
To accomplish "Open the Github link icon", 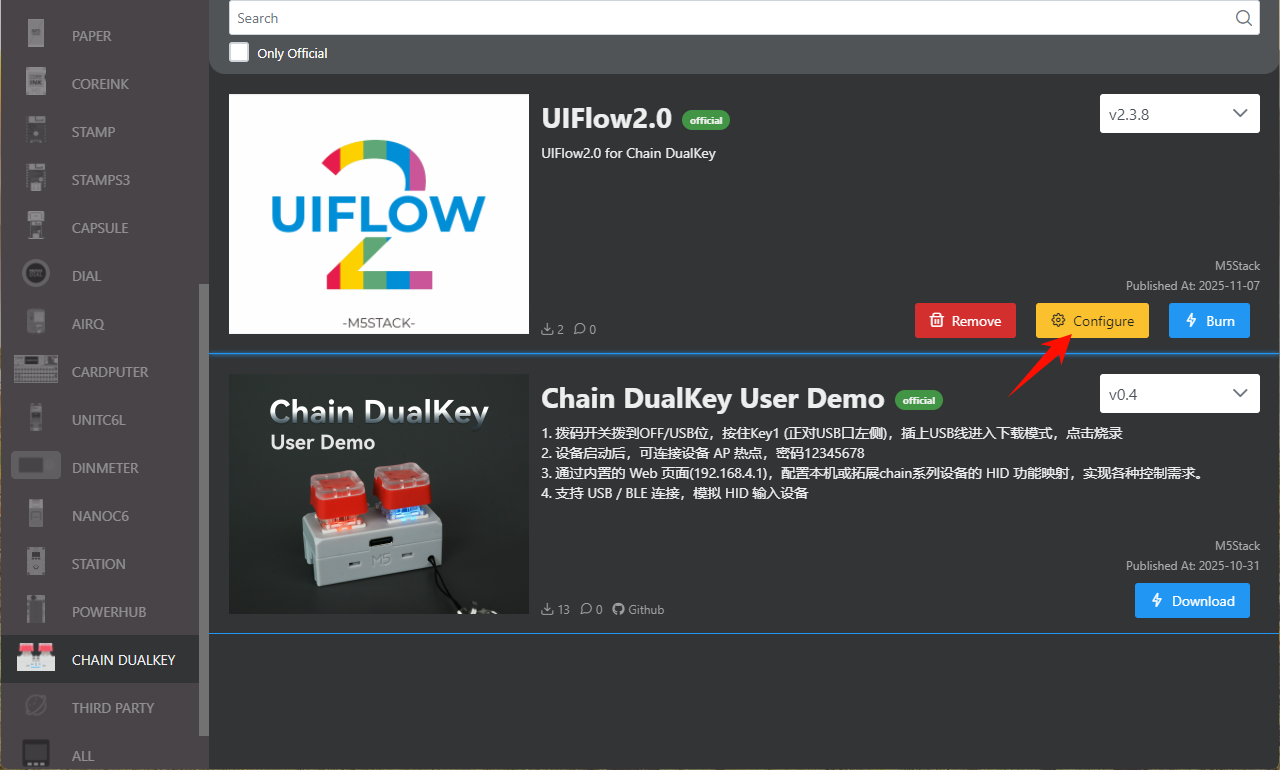I will 618,609.
